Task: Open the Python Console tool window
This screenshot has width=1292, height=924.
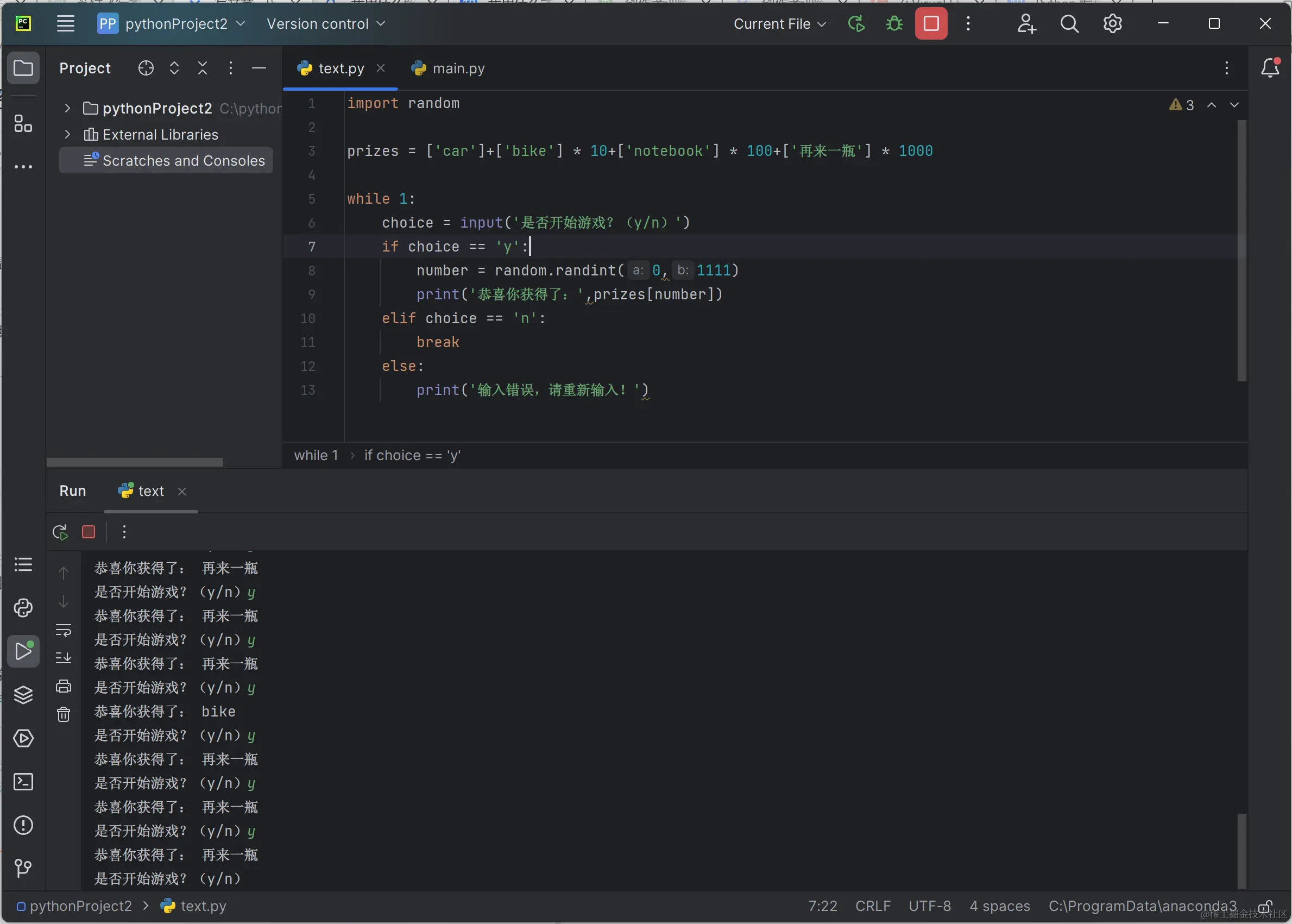Action: 23,608
